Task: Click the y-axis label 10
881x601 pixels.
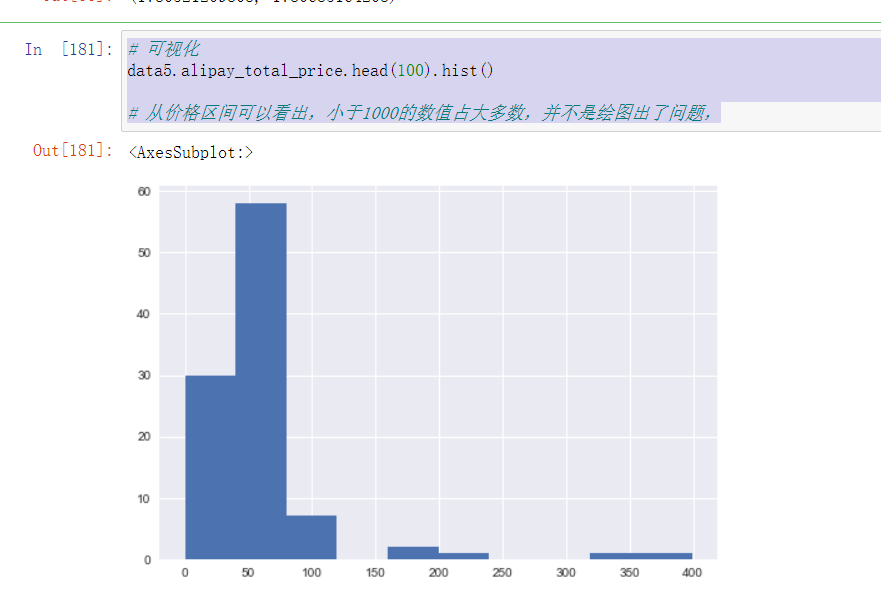Action: [x=144, y=498]
